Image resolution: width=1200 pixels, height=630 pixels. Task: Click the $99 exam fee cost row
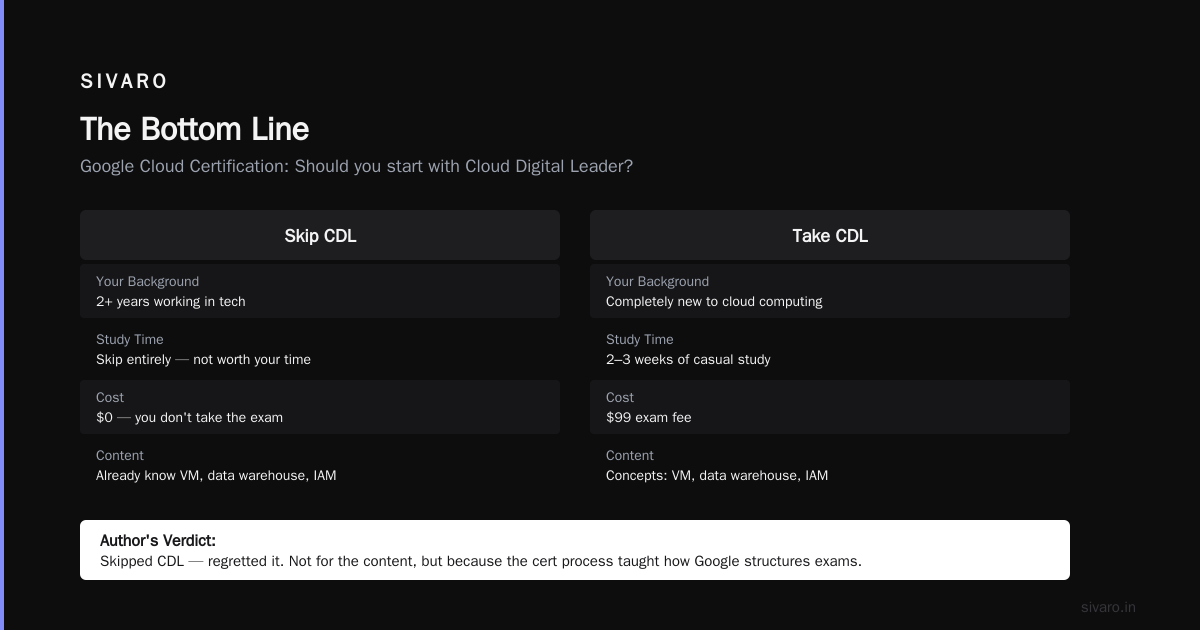830,407
